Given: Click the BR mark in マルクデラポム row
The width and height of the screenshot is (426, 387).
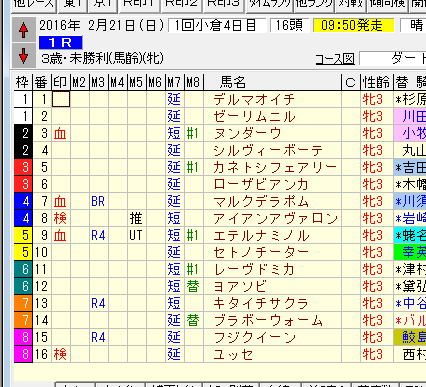Looking at the screenshot, I should point(98,201).
